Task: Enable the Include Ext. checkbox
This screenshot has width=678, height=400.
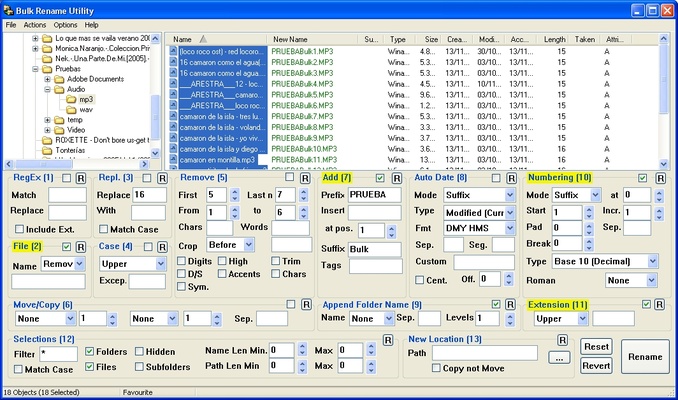Action: click(x=18, y=229)
